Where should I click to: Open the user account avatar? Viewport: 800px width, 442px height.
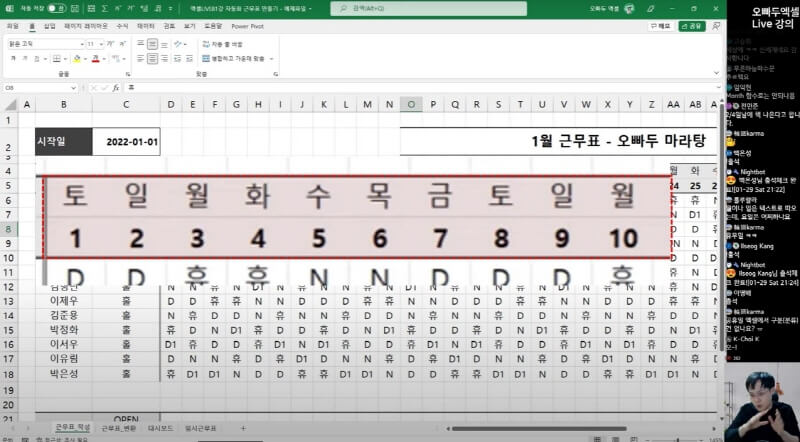(x=629, y=9)
